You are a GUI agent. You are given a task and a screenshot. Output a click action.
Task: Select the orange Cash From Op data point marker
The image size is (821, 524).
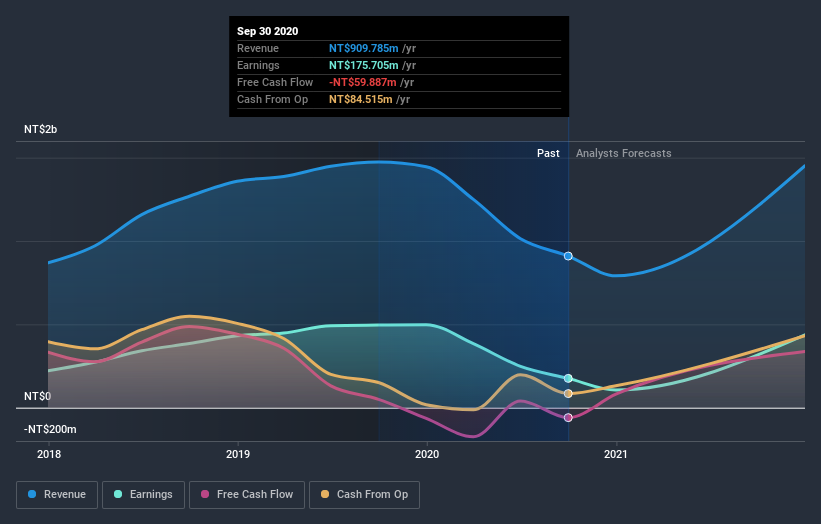[568, 394]
